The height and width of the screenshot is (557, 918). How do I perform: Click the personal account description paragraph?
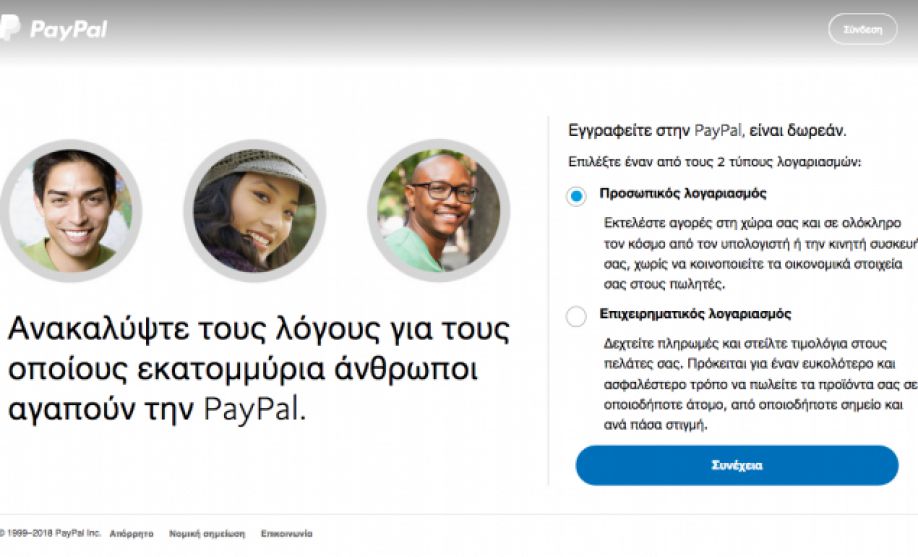point(760,254)
